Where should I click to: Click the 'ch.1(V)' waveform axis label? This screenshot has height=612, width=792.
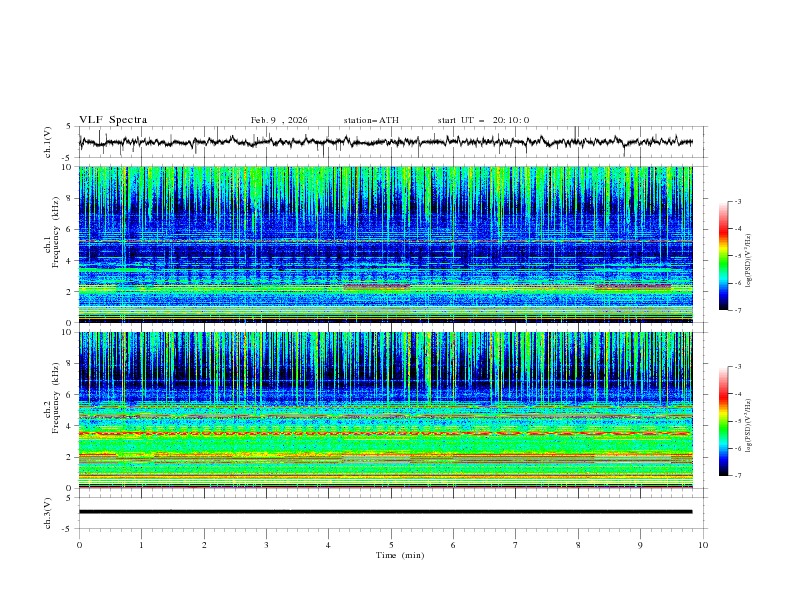tap(48, 142)
